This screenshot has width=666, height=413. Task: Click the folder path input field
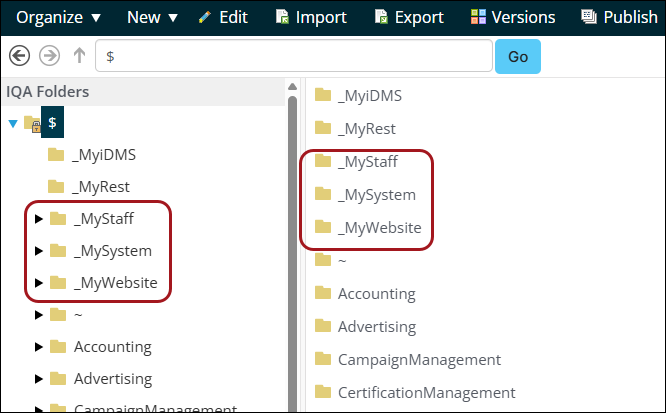(293, 57)
